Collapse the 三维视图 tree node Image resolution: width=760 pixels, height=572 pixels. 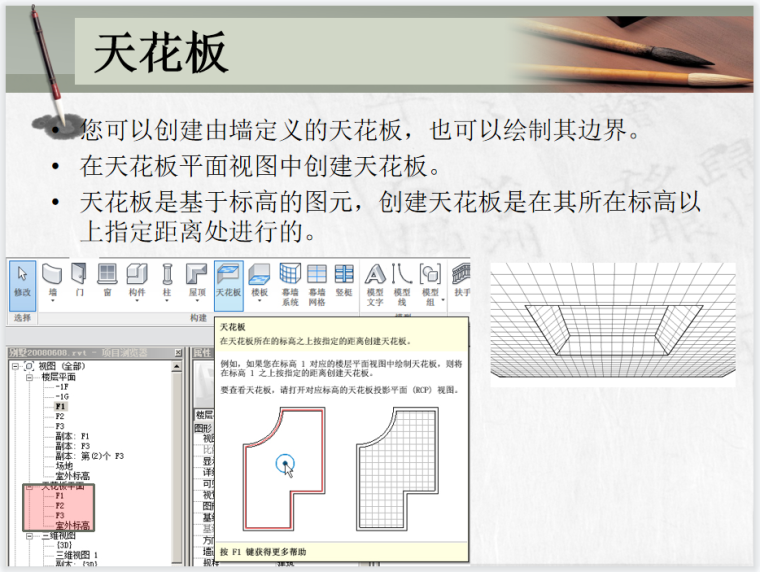tap(30, 535)
